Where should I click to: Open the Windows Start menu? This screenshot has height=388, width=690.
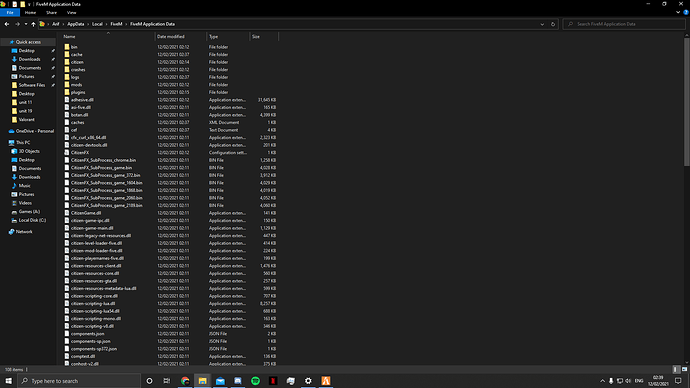tap(8, 381)
